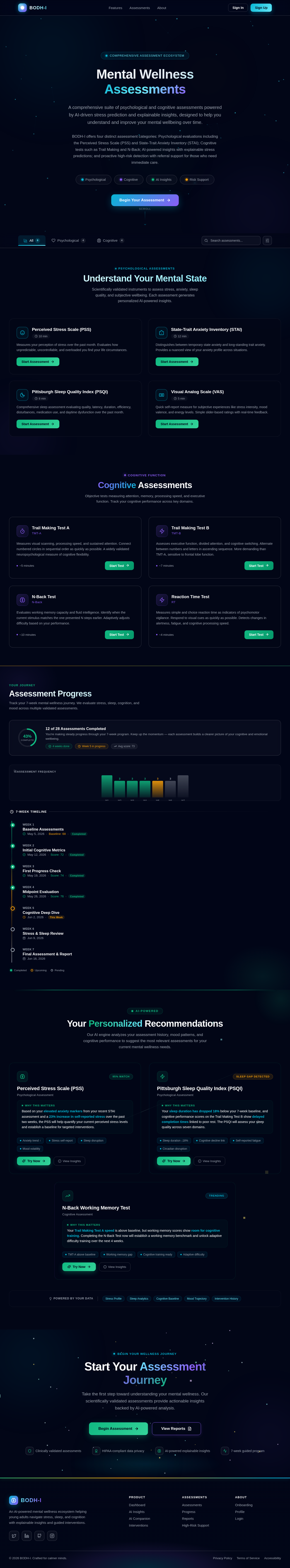Image resolution: width=290 pixels, height=1568 pixels.
Task: Try Now on Perceived Stress Scale recommendation
Action: [x=34, y=1161]
